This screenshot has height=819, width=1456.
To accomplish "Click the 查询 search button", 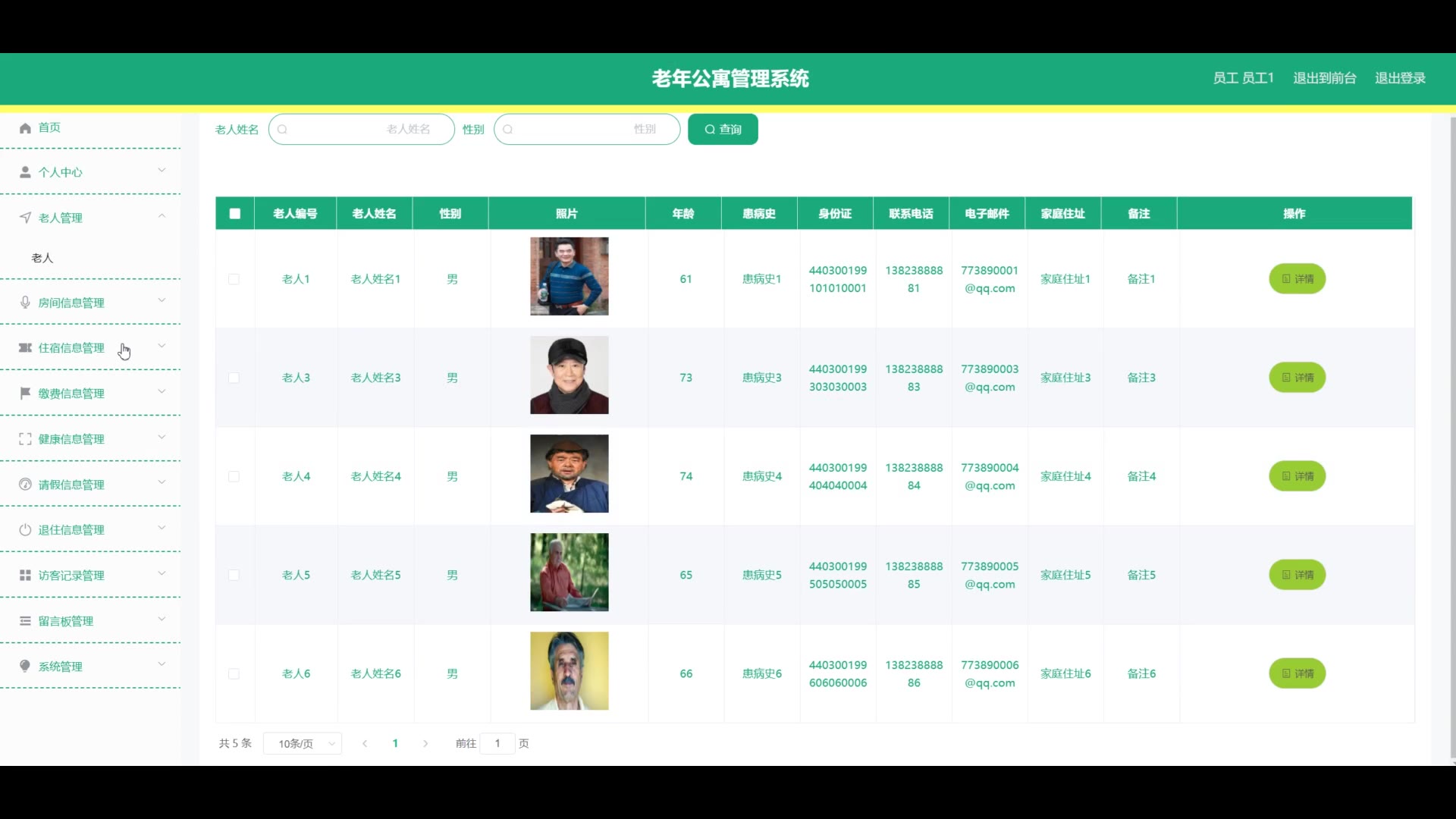I will (x=723, y=130).
